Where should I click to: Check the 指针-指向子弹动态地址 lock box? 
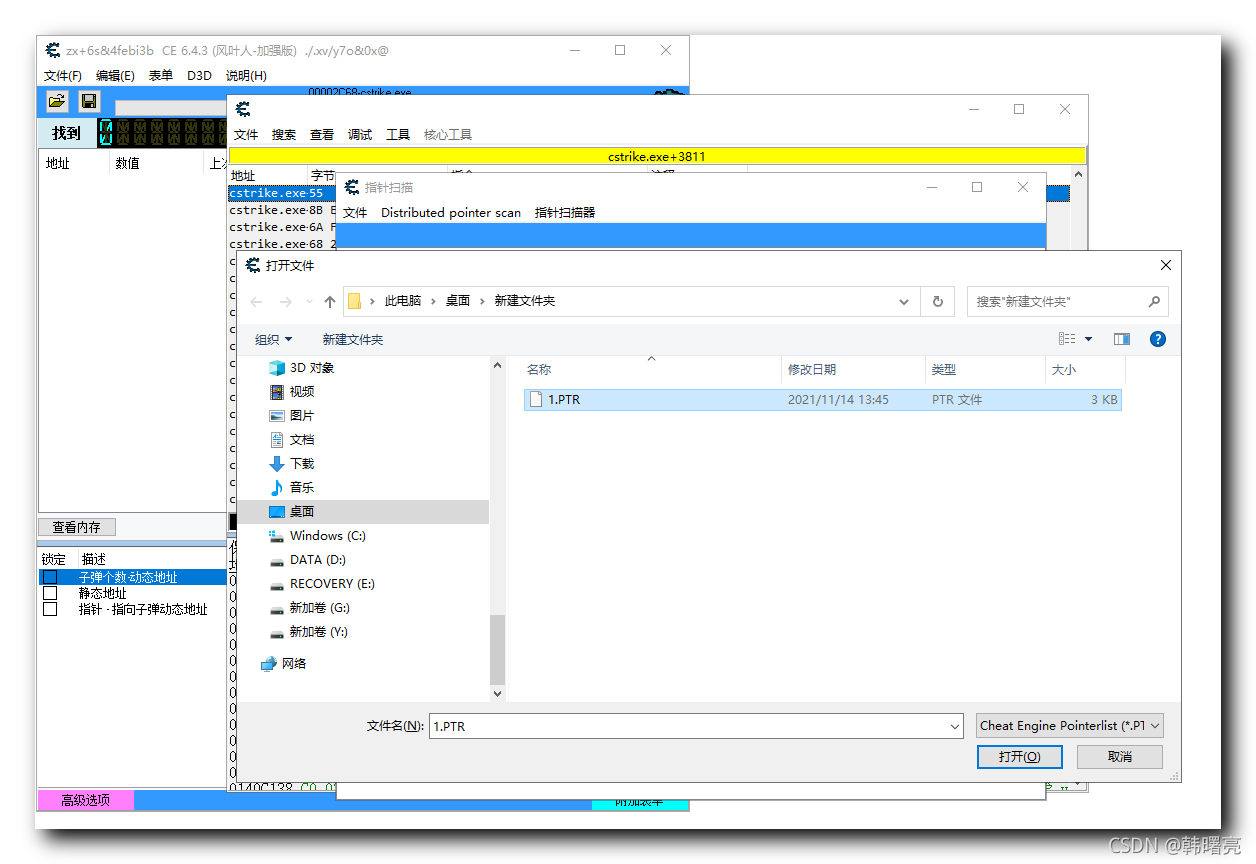[50, 609]
